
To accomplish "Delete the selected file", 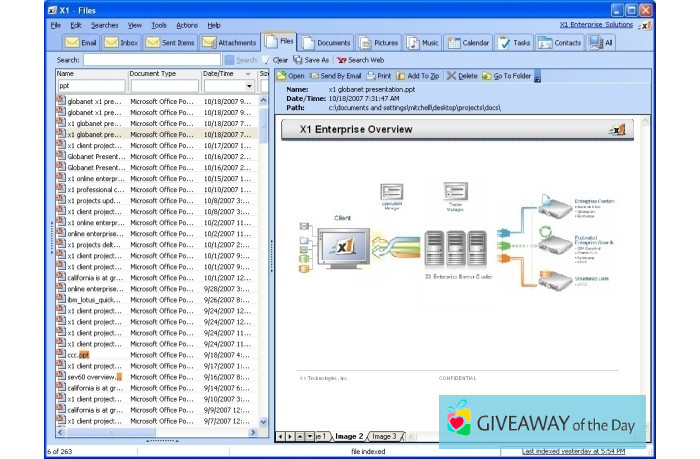I will [x=462, y=76].
